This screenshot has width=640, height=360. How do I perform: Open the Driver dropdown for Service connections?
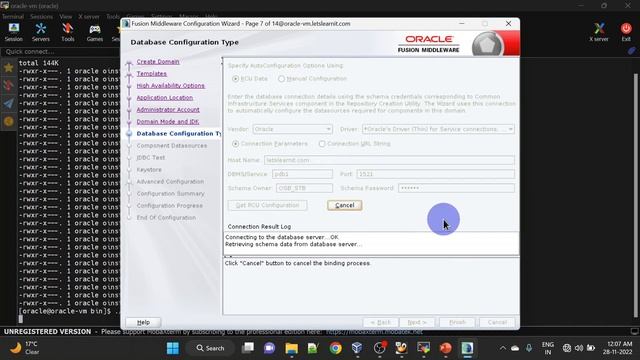pos(438,129)
